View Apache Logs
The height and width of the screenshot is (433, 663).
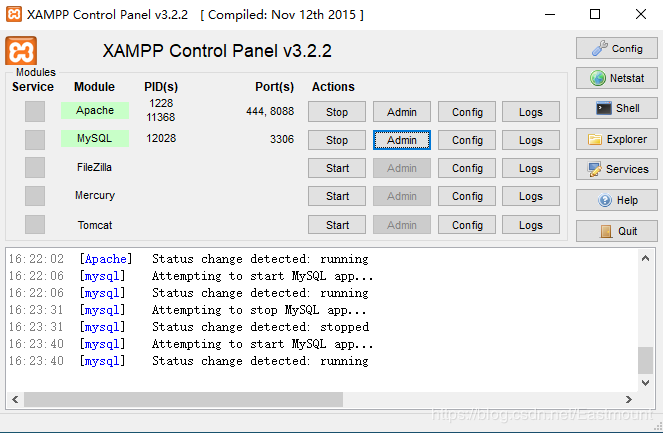(x=531, y=112)
